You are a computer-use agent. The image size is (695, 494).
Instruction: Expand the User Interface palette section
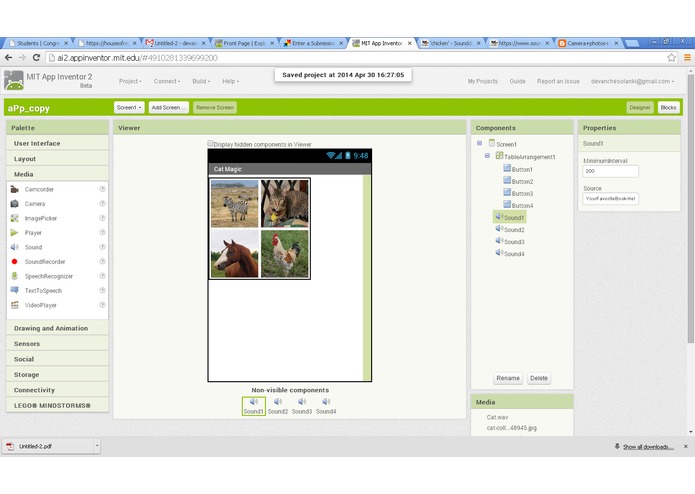[x=57, y=144]
